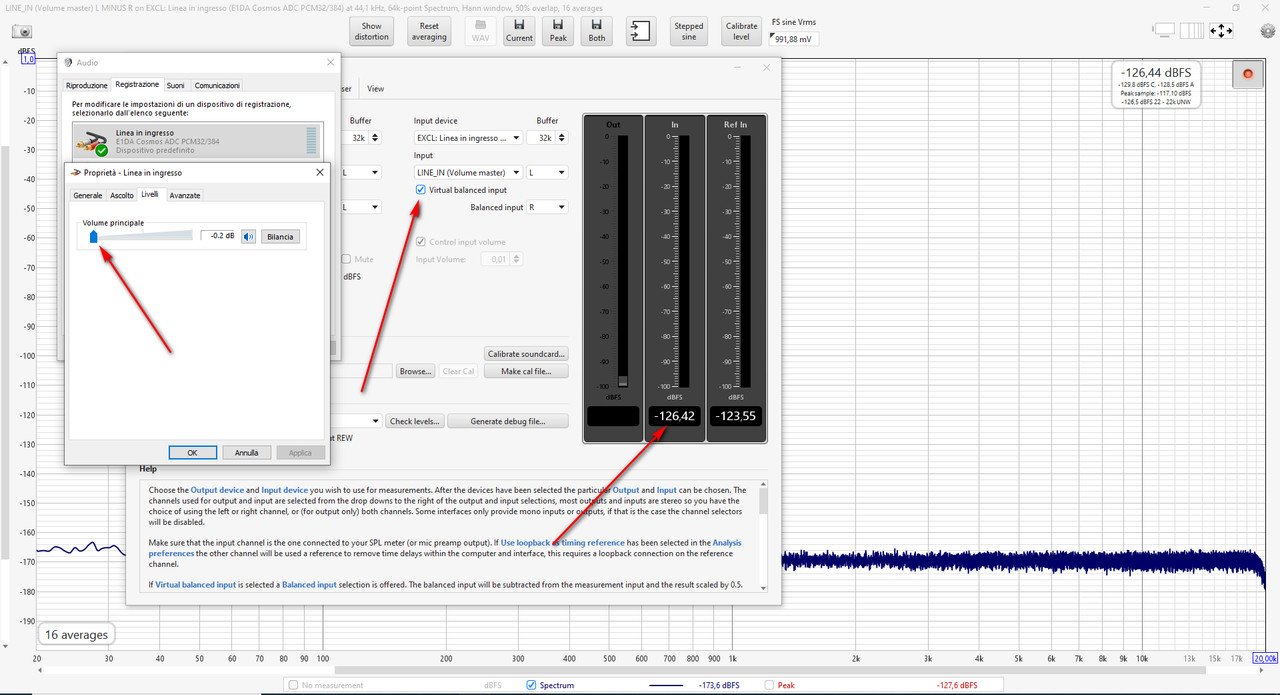Screen dimensions: 1280x695
Task: Switch to the Comunicazioni tab
Action: click(217, 85)
